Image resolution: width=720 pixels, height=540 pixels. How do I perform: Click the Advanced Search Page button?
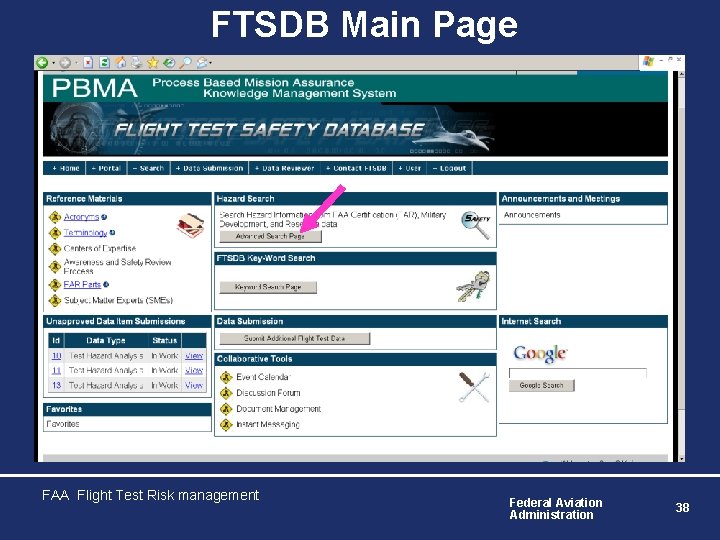(270, 236)
